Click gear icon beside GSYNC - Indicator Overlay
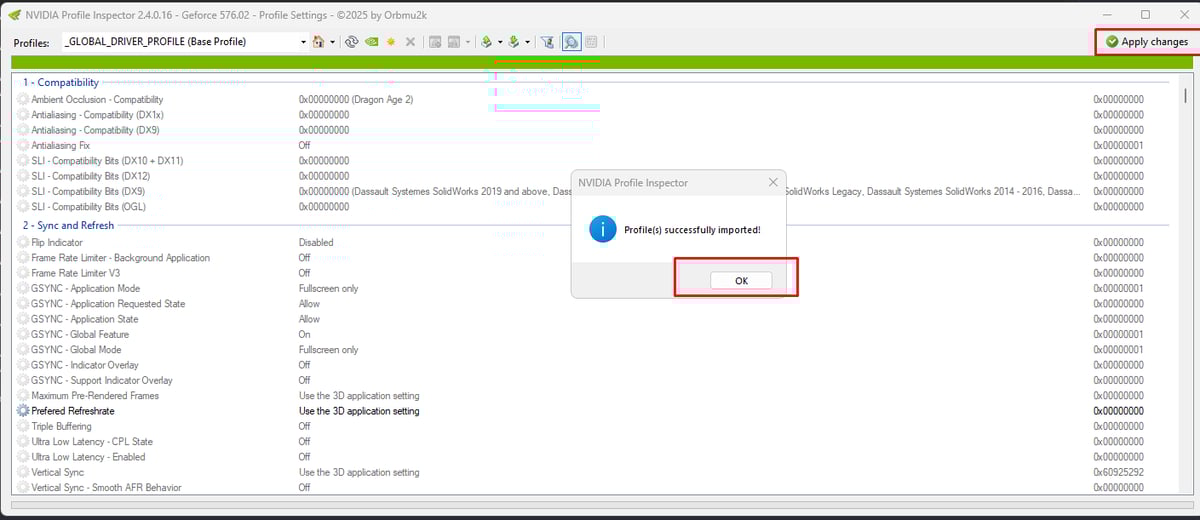Screen dimensions: 1200x520 click(23, 365)
